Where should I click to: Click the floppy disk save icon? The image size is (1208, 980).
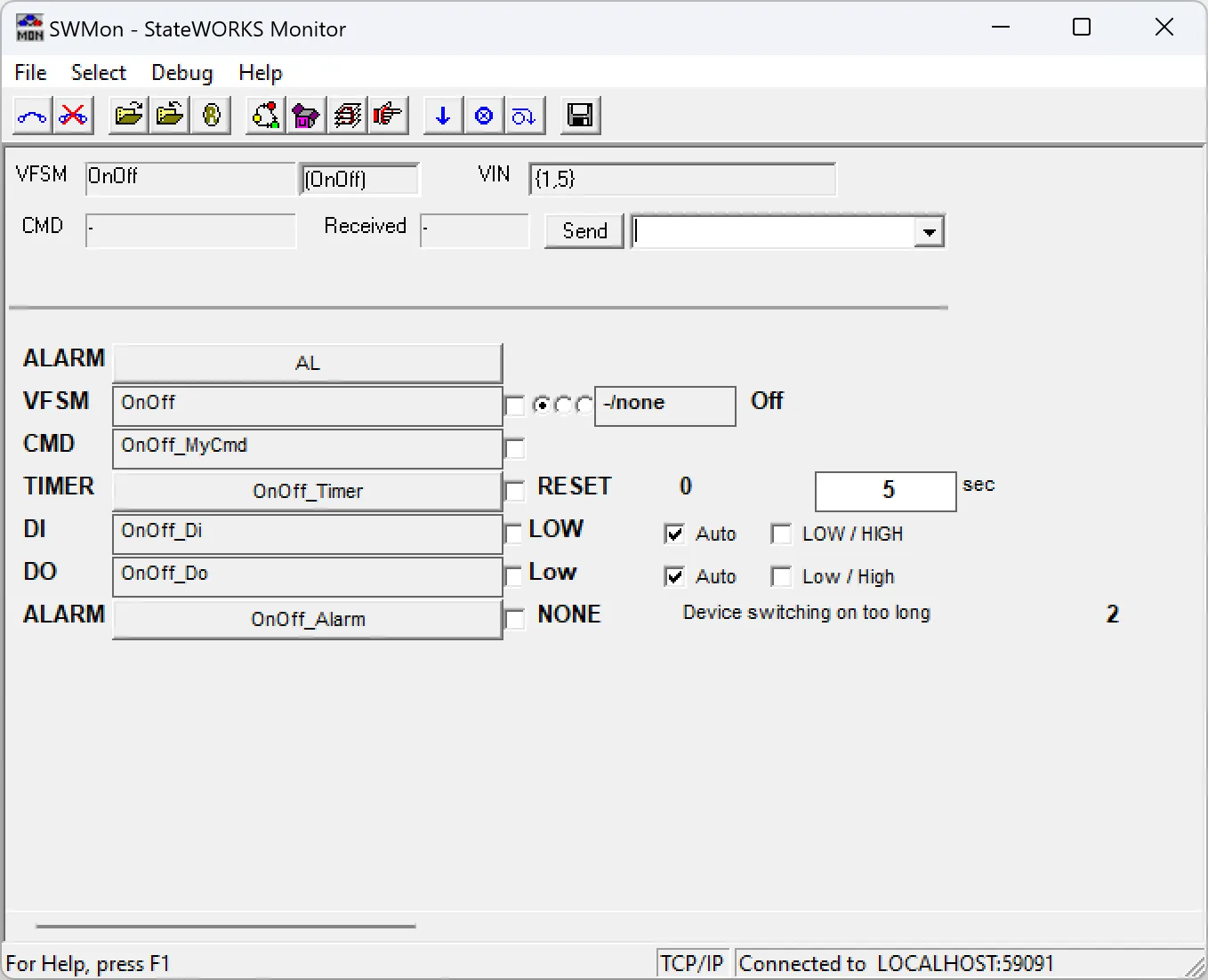pyautogui.click(x=580, y=116)
